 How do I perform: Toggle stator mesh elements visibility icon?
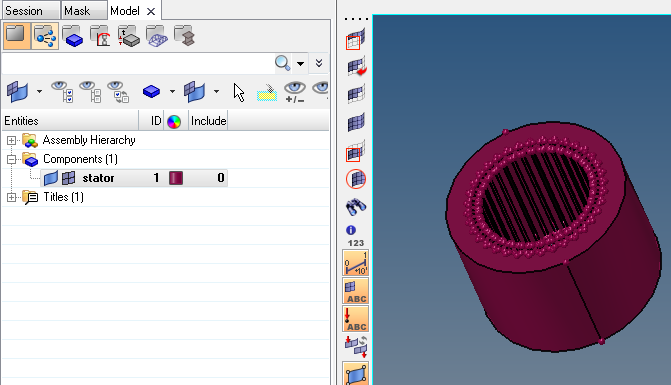(68, 178)
